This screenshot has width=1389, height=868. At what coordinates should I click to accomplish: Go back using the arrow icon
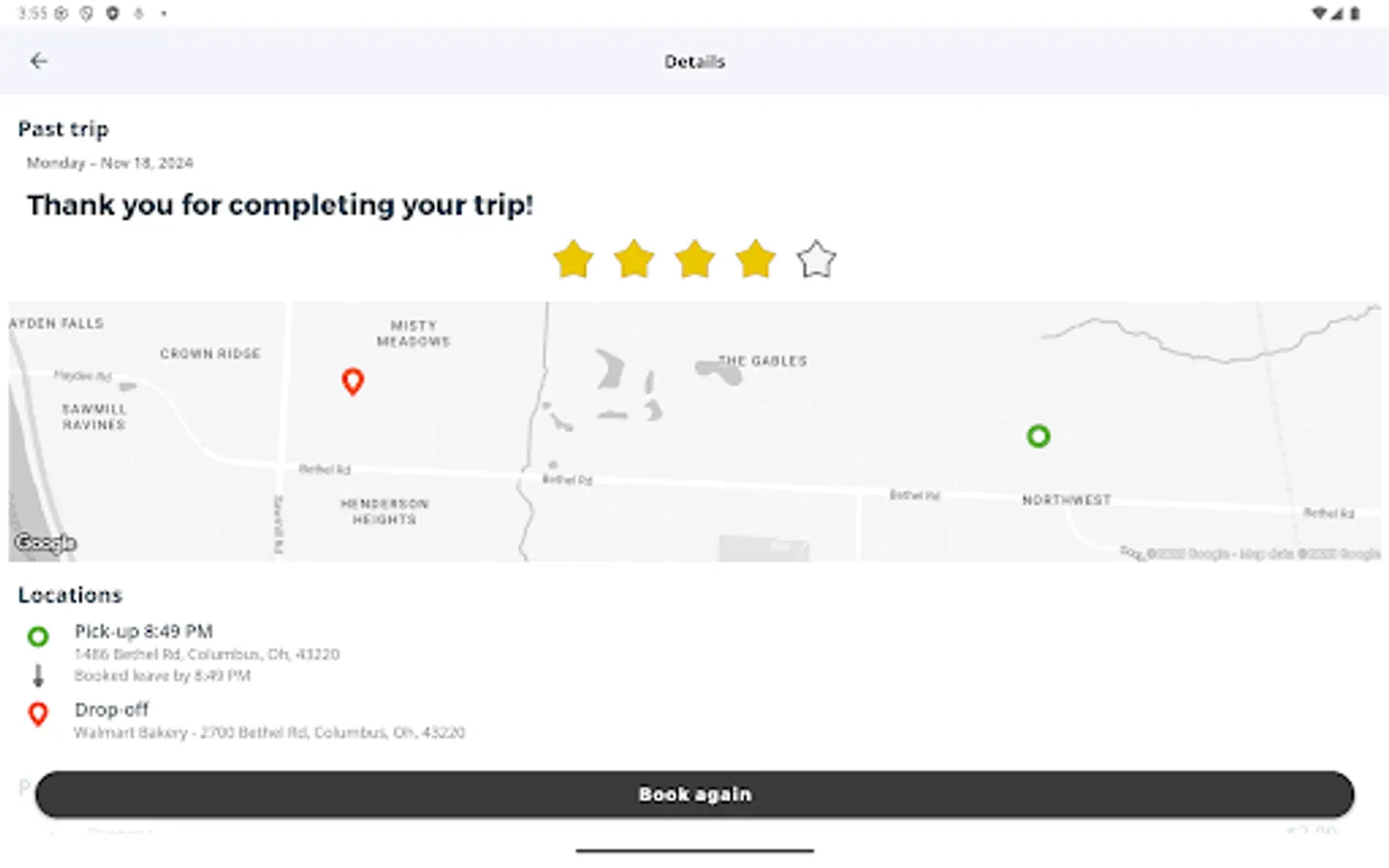click(39, 61)
